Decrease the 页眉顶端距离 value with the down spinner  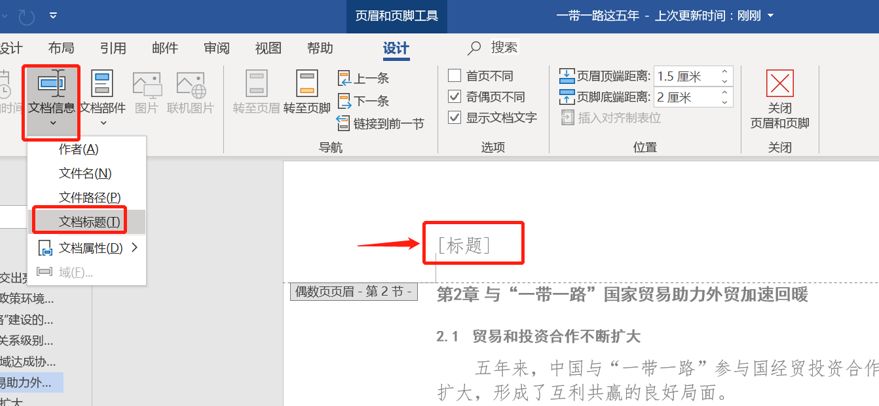click(724, 81)
